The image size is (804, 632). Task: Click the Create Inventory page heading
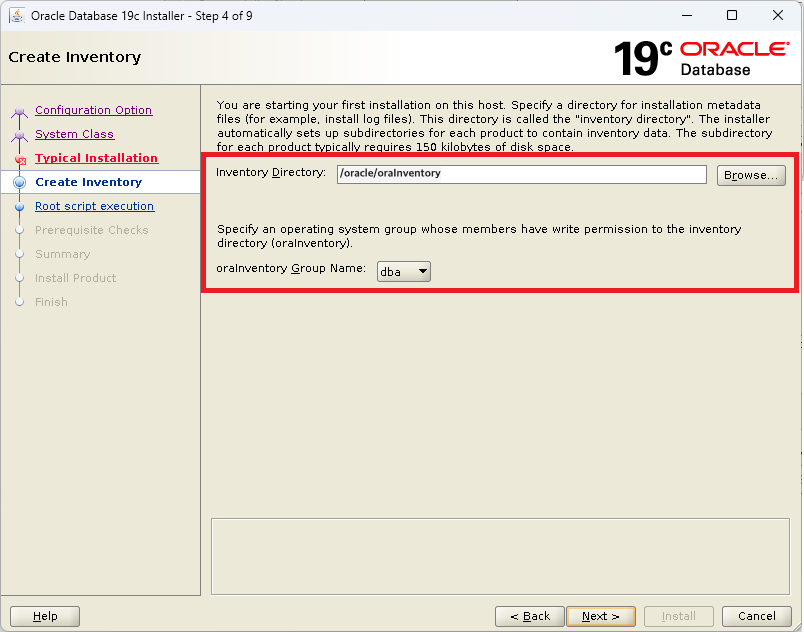74,57
